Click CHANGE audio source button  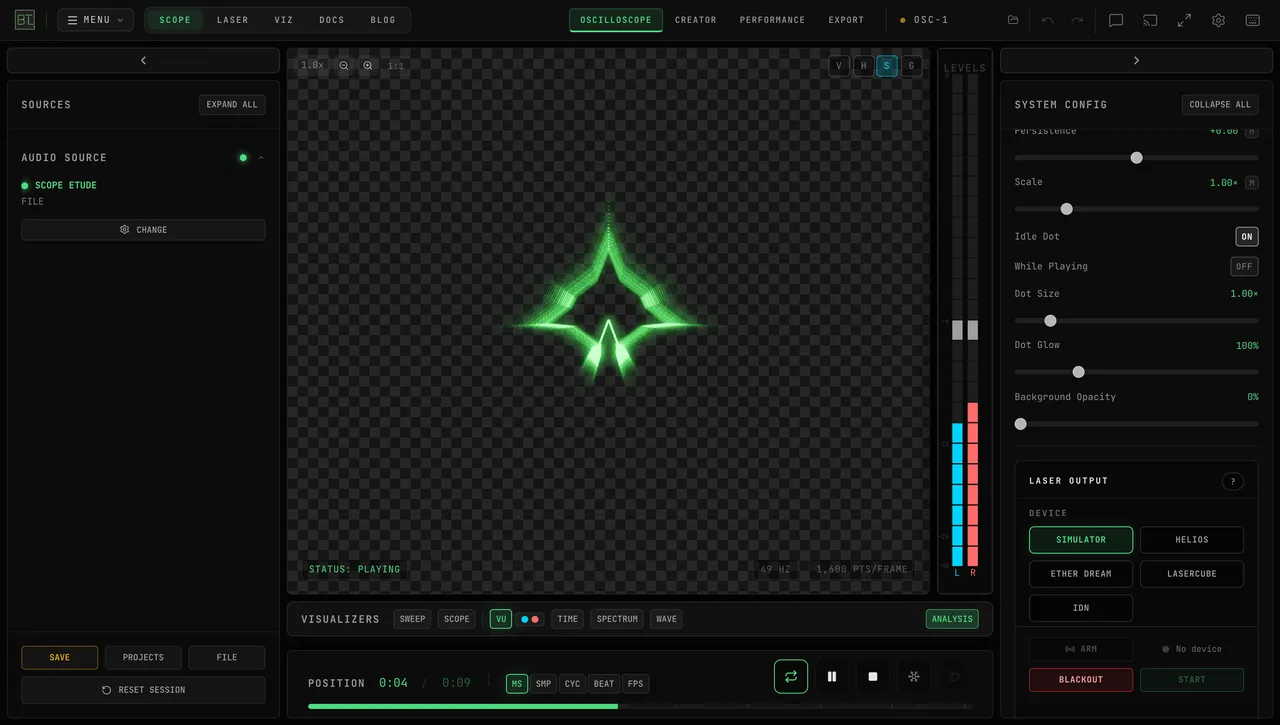pyautogui.click(x=143, y=230)
